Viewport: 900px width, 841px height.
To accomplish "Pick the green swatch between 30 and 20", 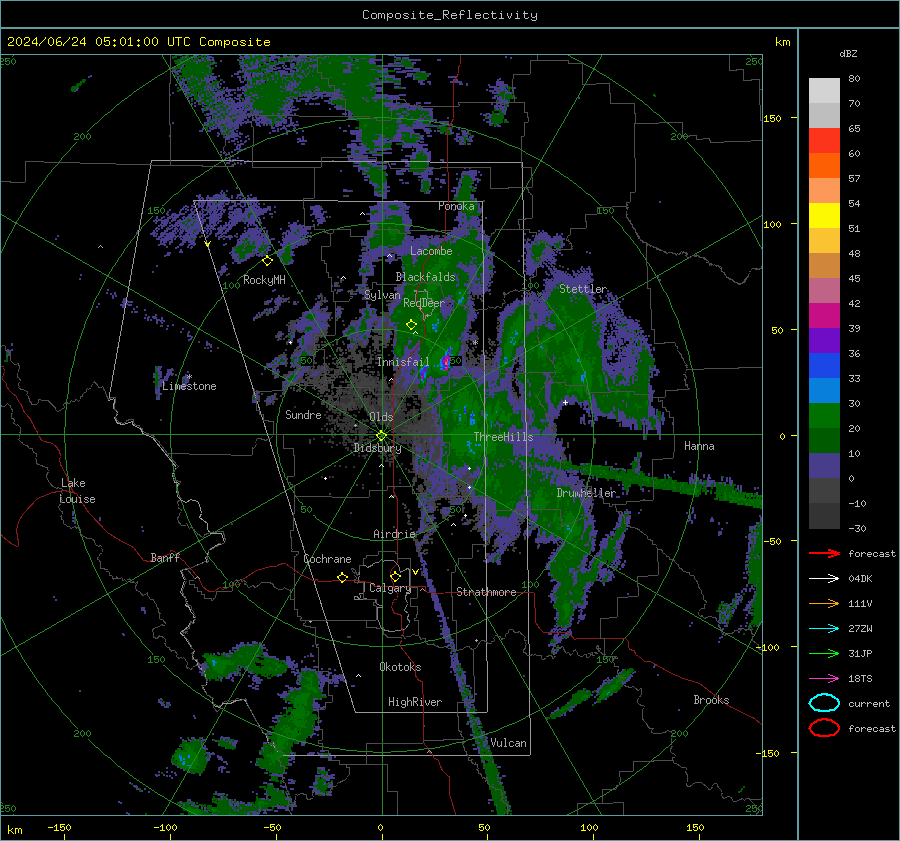I will point(824,416).
